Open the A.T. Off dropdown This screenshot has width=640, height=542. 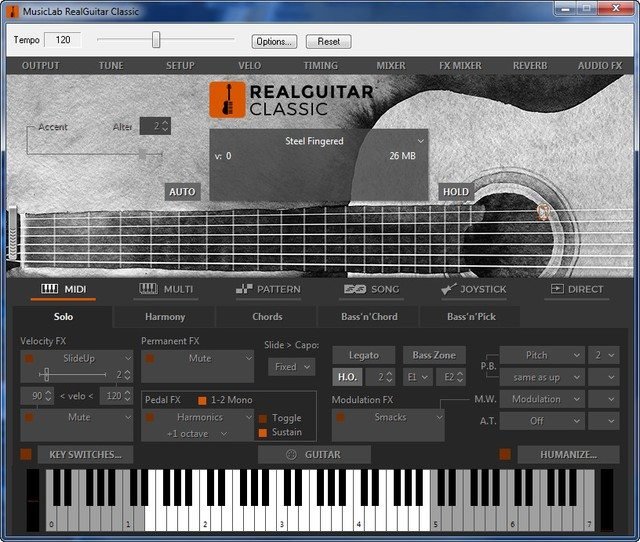pos(542,421)
